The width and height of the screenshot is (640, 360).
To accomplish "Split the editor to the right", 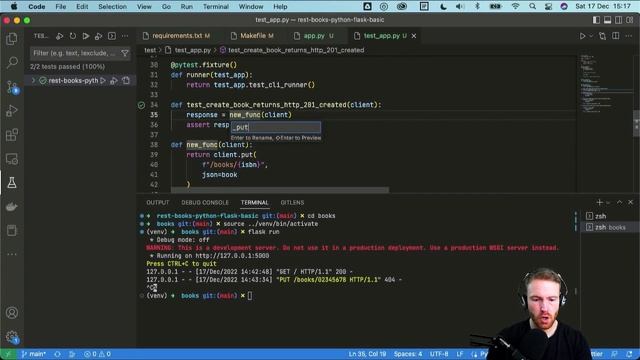I will pyautogui.click(x=616, y=36).
